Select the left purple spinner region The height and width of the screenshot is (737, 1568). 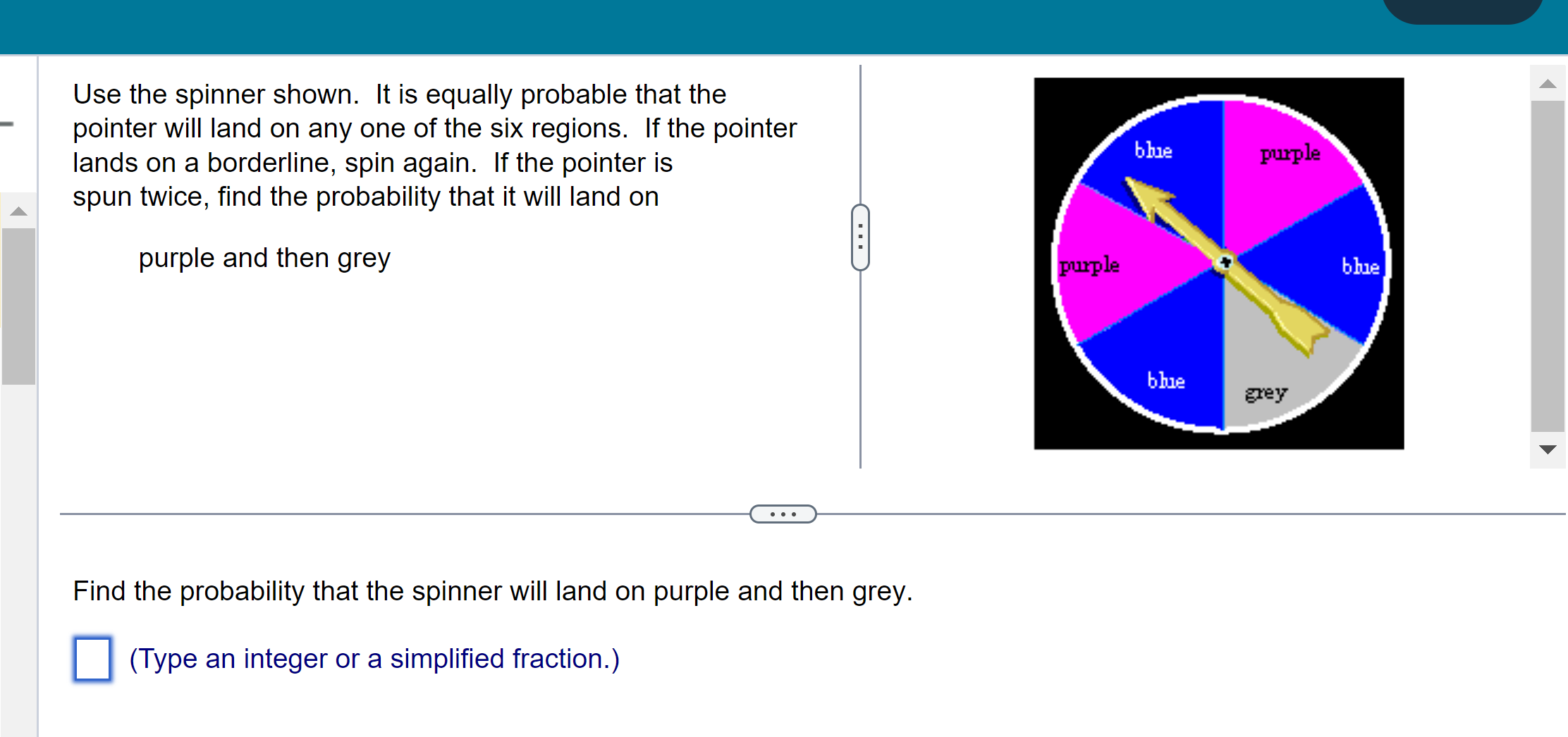point(1089,266)
